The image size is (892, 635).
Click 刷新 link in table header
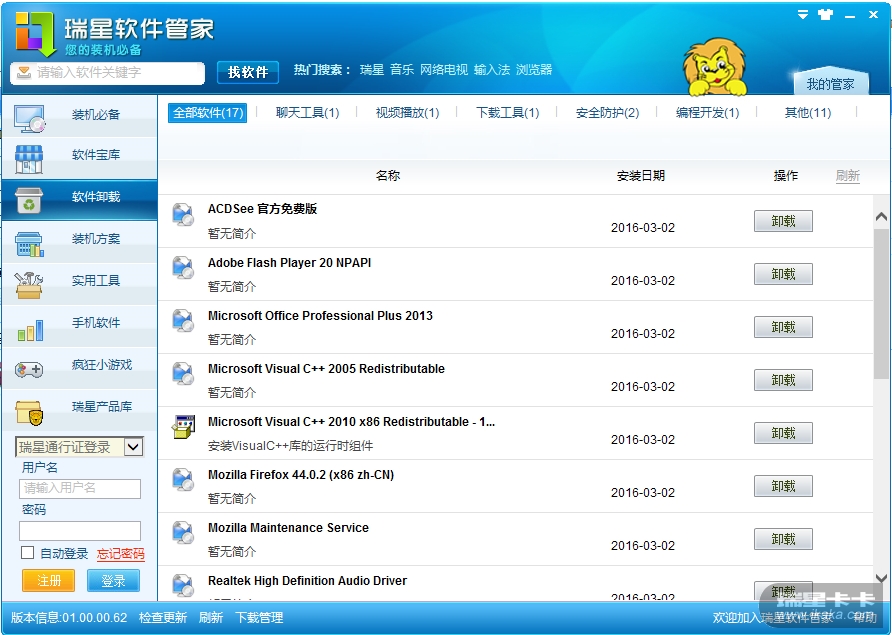(x=848, y=175)
